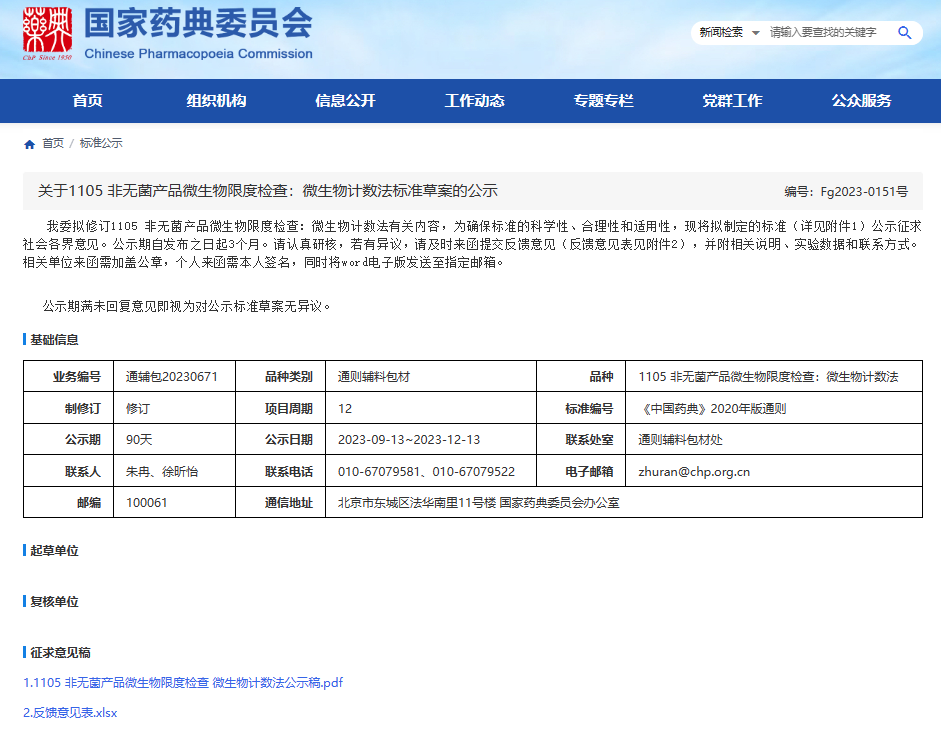This screenshot has width=941, height=731.
Task: Click the 起草单位 section heading
Action: (55, 551)
